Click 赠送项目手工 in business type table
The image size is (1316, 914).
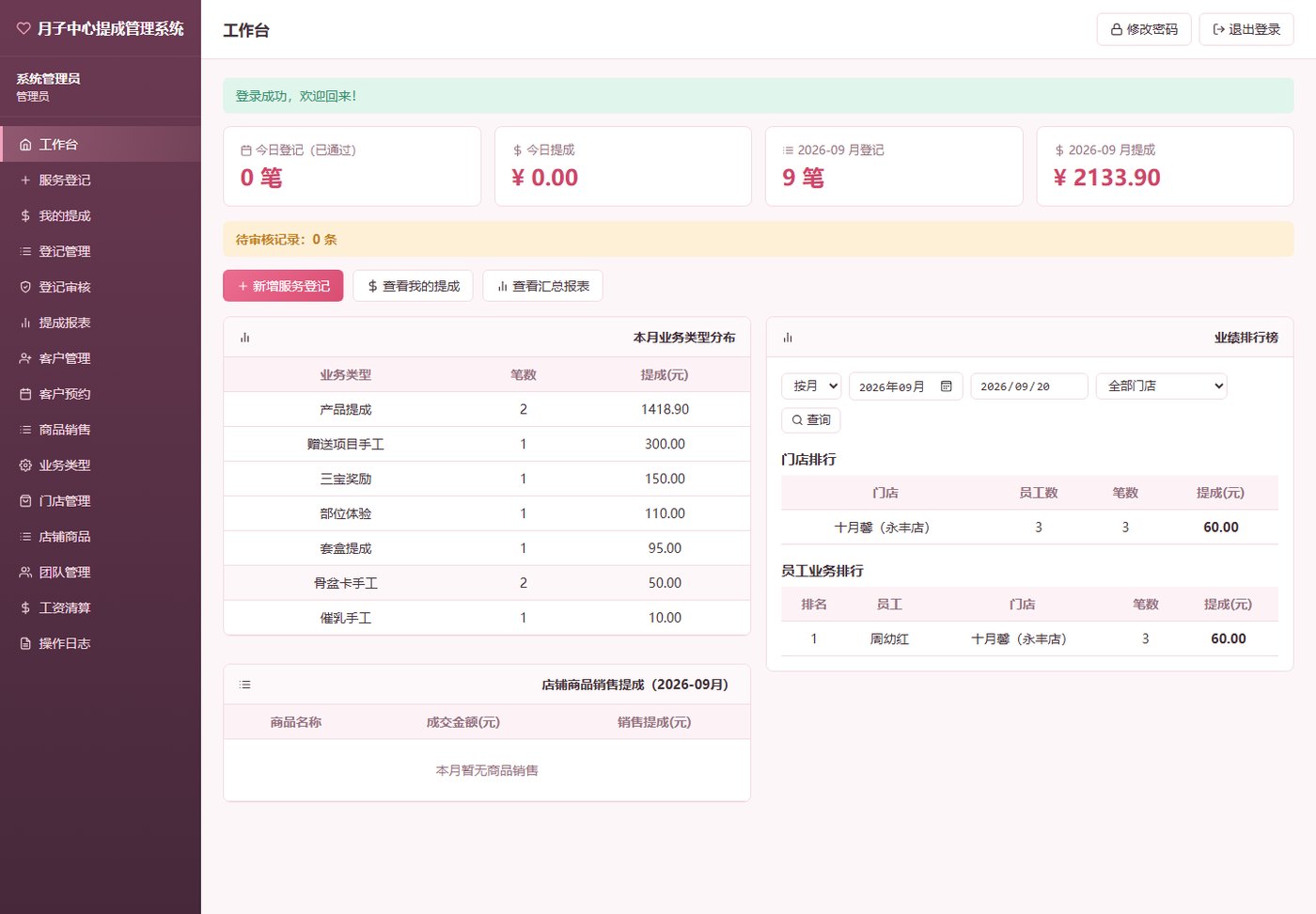click(x=346, y=445)
